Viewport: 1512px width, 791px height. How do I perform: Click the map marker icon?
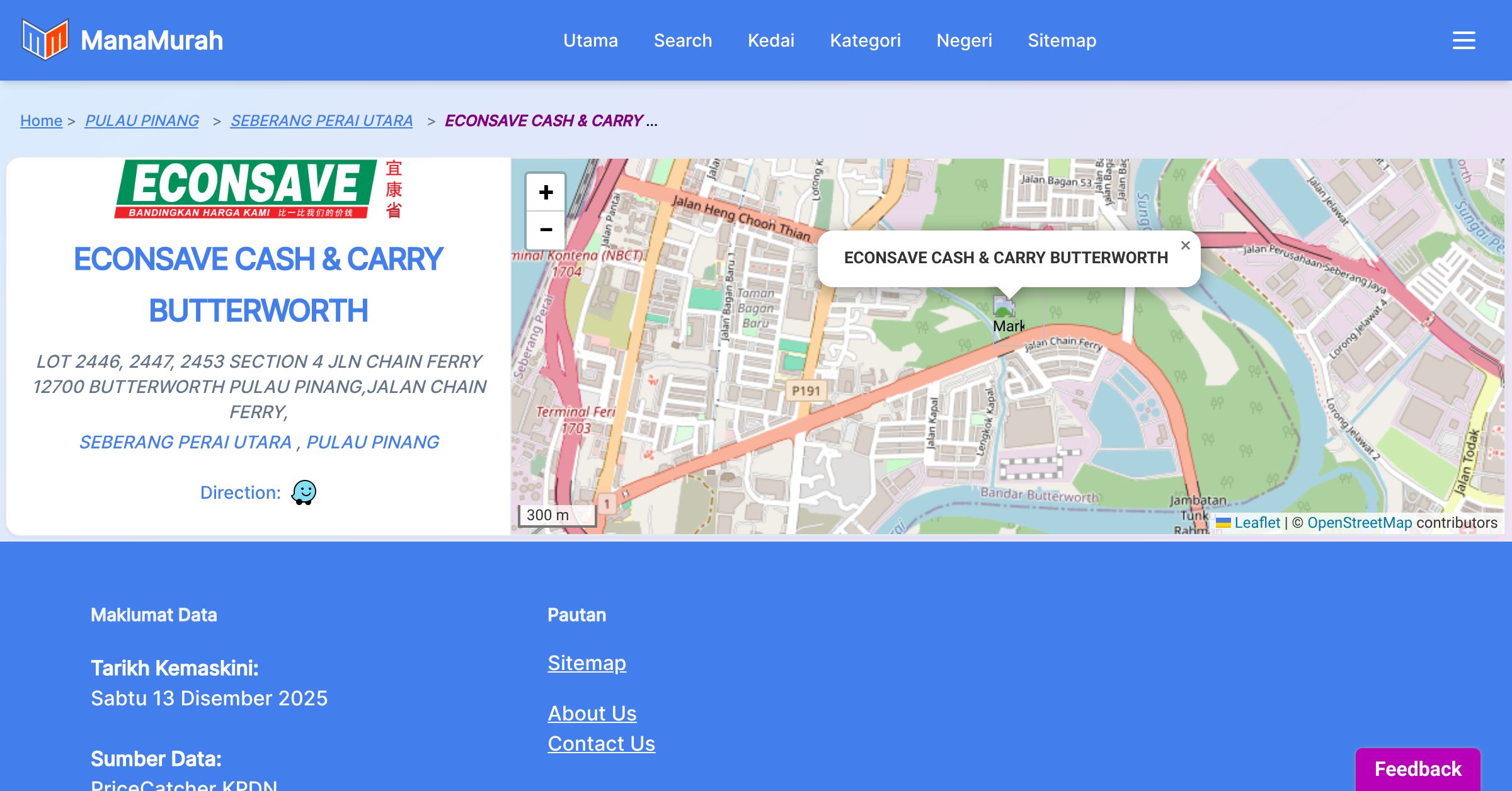pyautogui.click(x=1004, y=307)
